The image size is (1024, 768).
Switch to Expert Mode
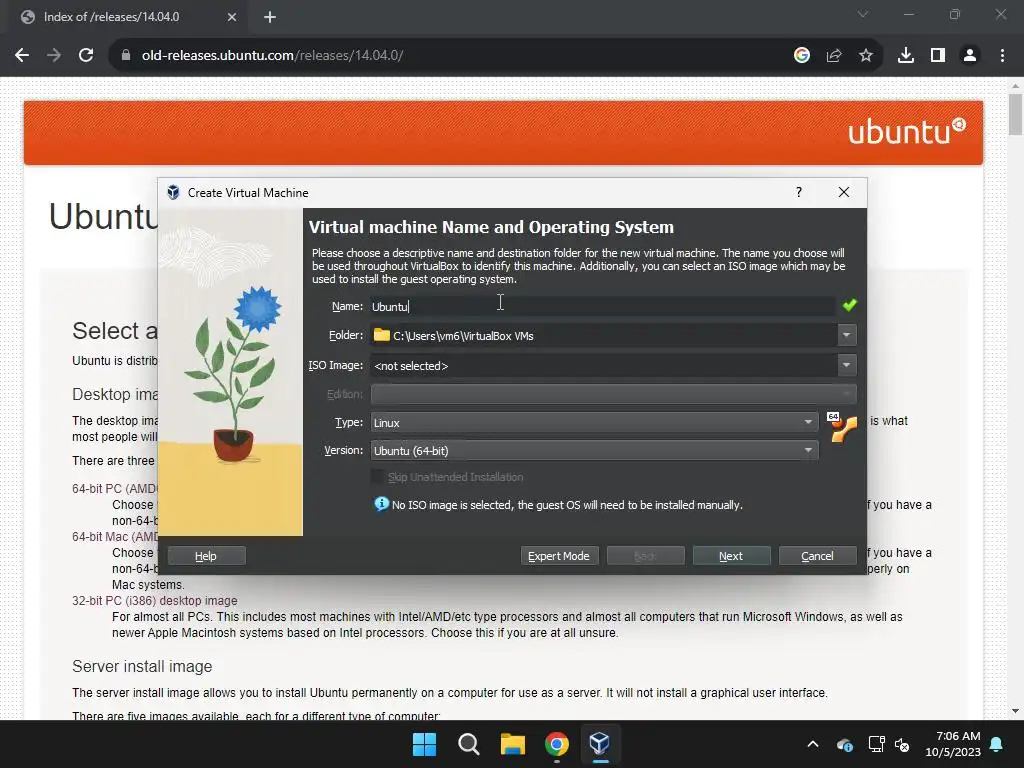559,556
